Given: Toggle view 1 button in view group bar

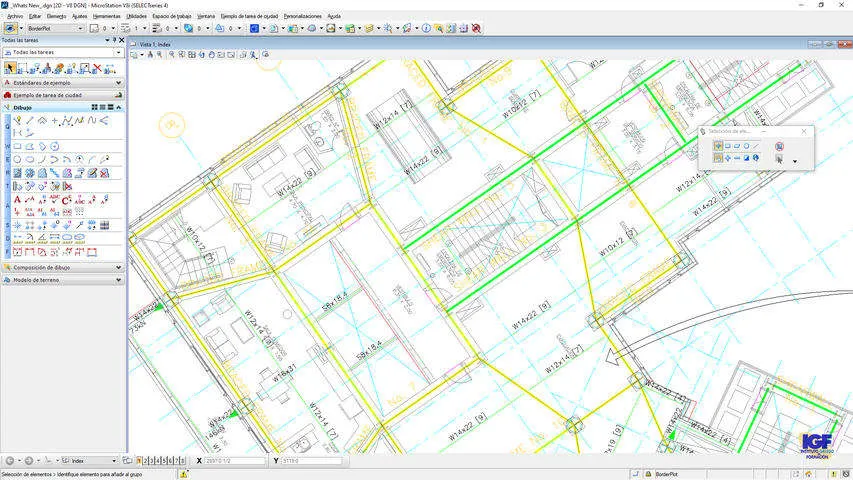Looking at the screenshot, I should tap(139, 460).
